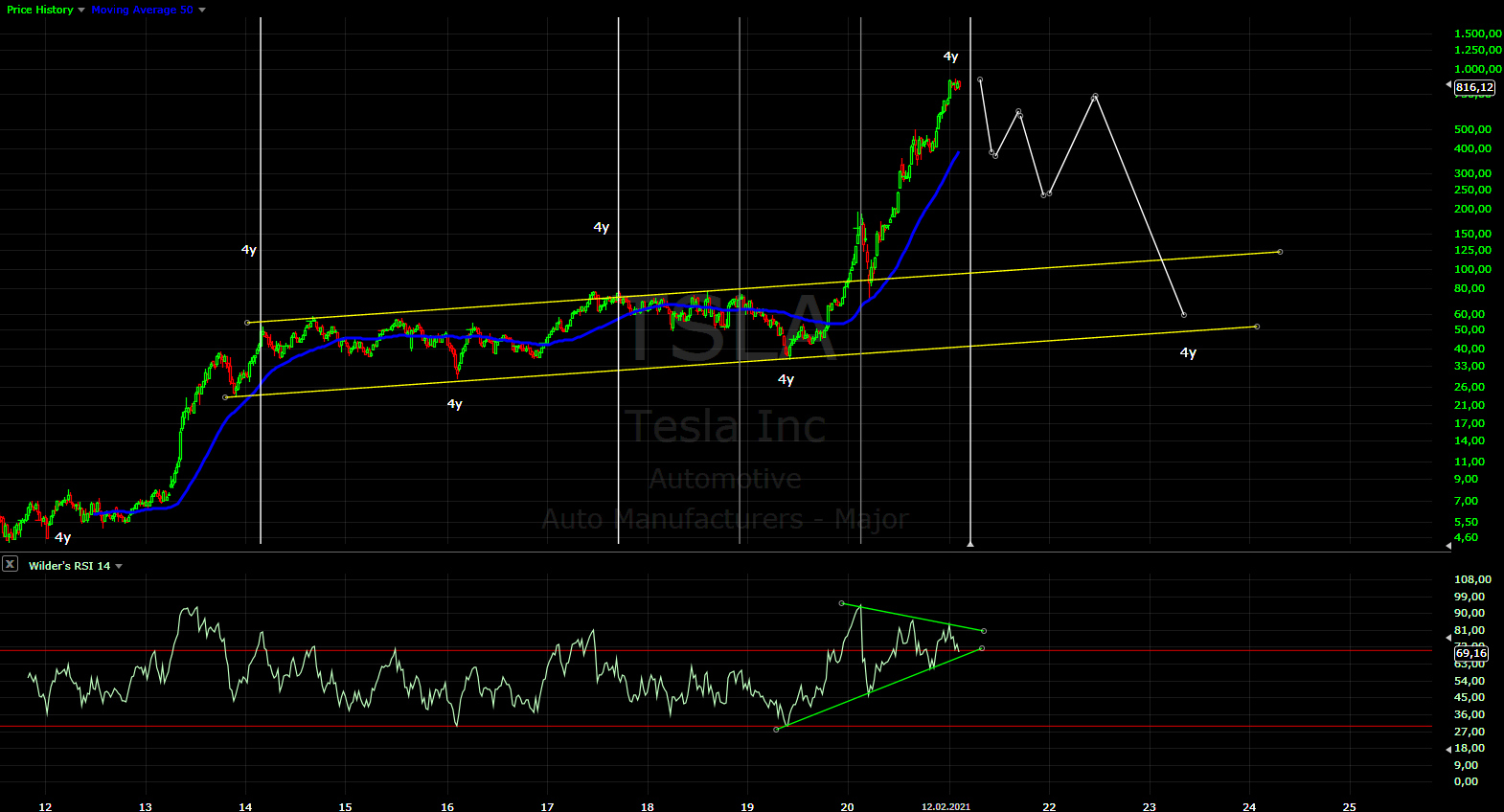Click the 12.02.2021 date label
The width and height of the screenshot is (1504, 812).
click(x=946, y=806)
